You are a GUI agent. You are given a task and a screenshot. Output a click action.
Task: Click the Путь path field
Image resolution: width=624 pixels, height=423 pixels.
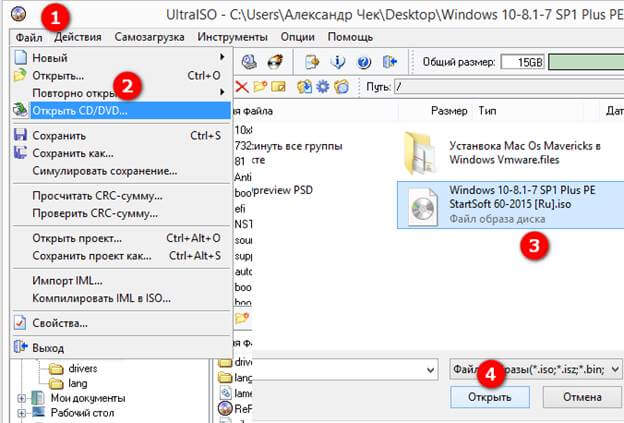(x=509, y=87)
